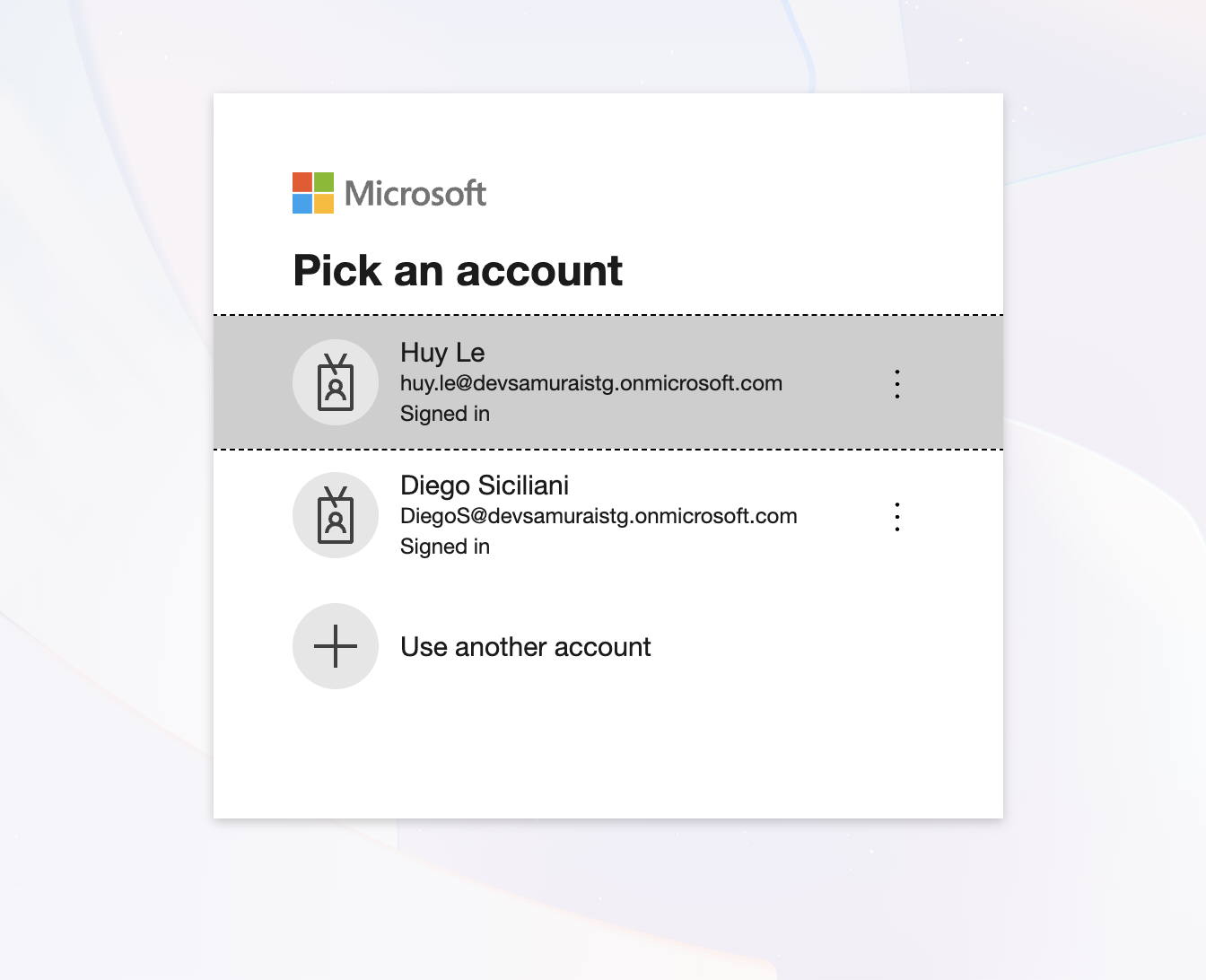Select the Diego Siciliani account name
1206x980 pixels.
pyautogui.click(x=484, y=486)
